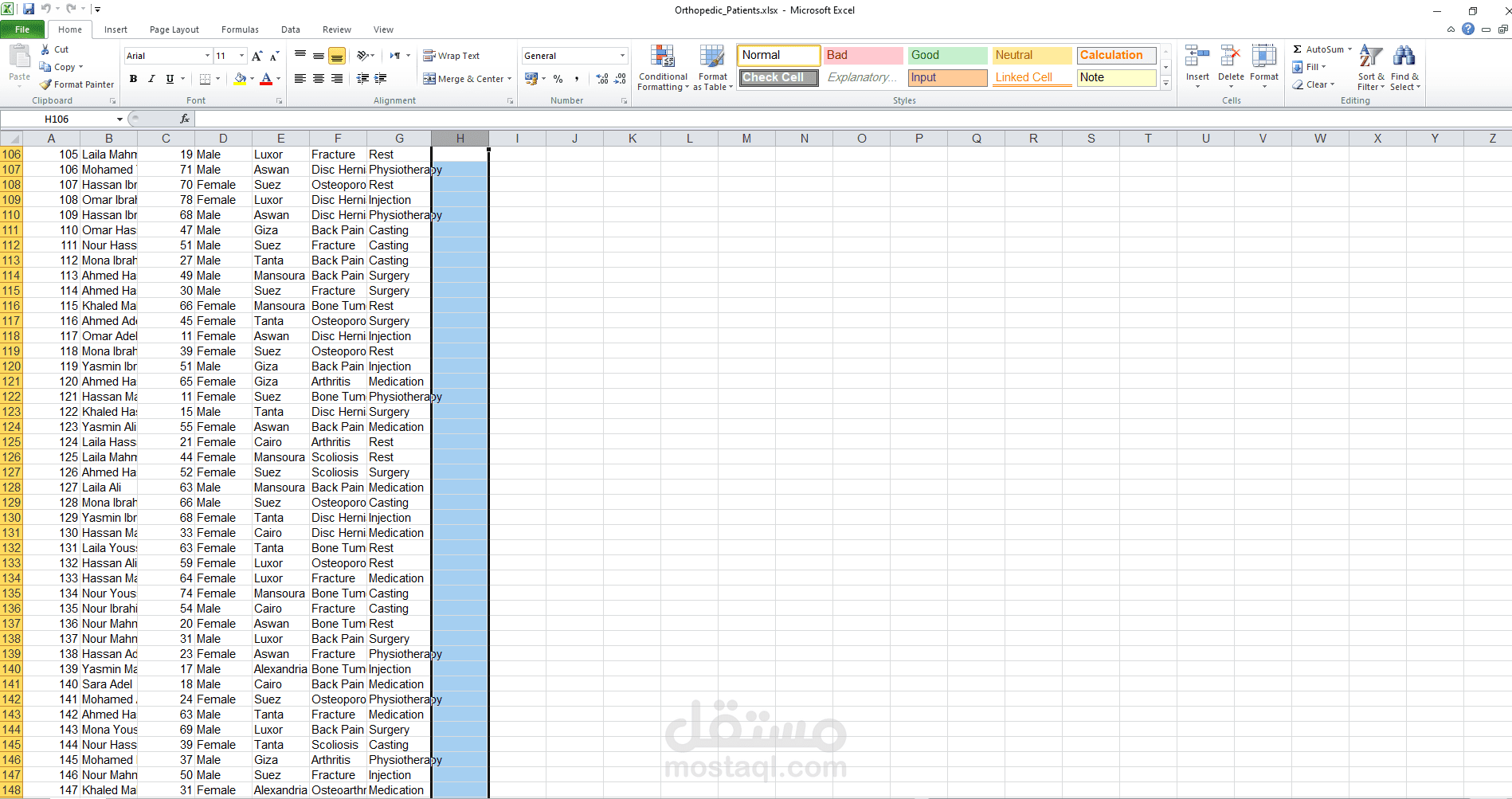Apply comma style format
1512x799 pixels.
click(x=576, y=79)
